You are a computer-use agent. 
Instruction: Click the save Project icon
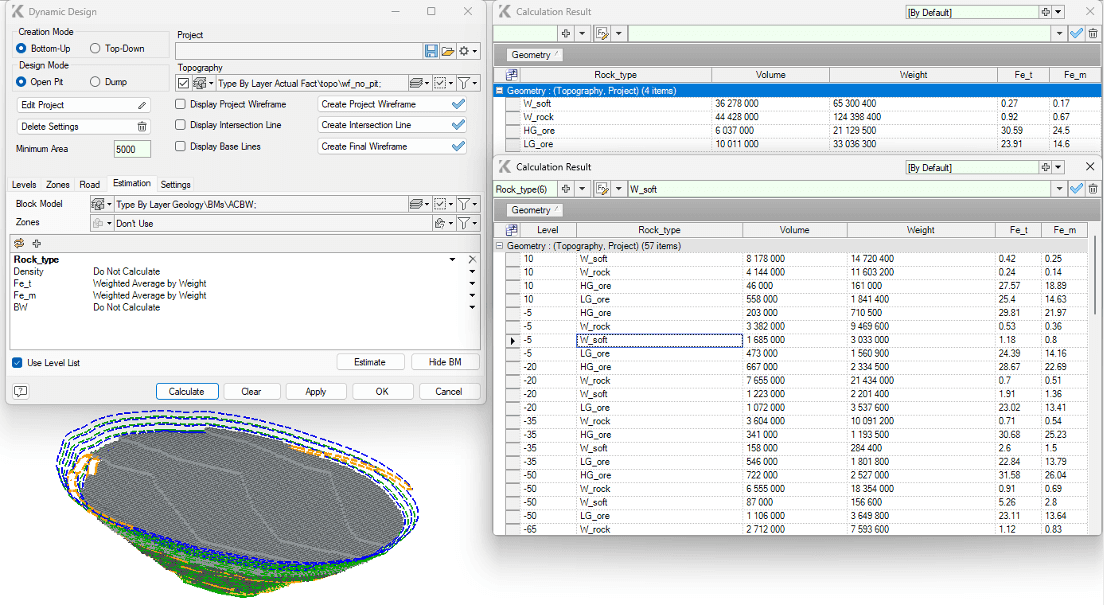[x=431, y=50]
